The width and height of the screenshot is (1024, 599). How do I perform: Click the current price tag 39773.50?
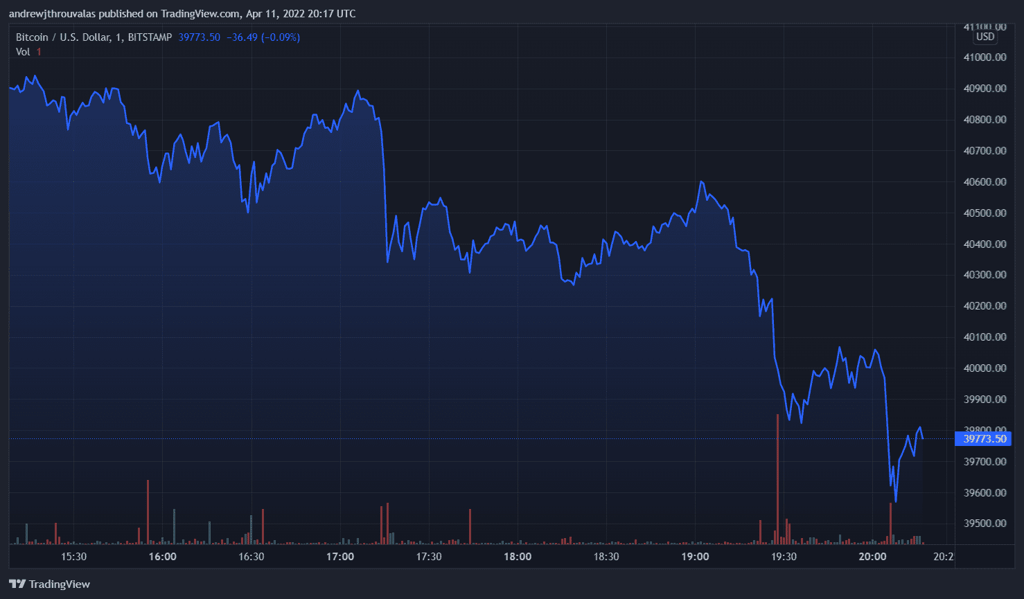[985, 438]
